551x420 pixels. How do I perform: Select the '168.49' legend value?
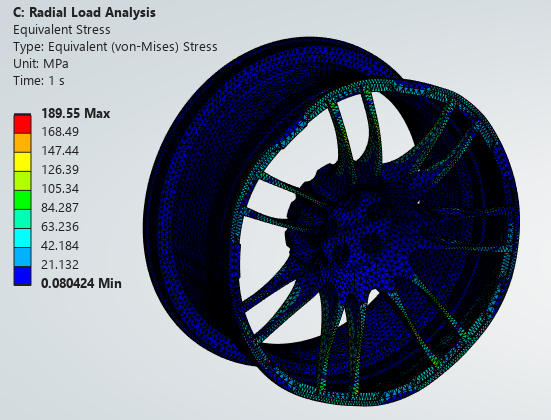pos(60,132)
